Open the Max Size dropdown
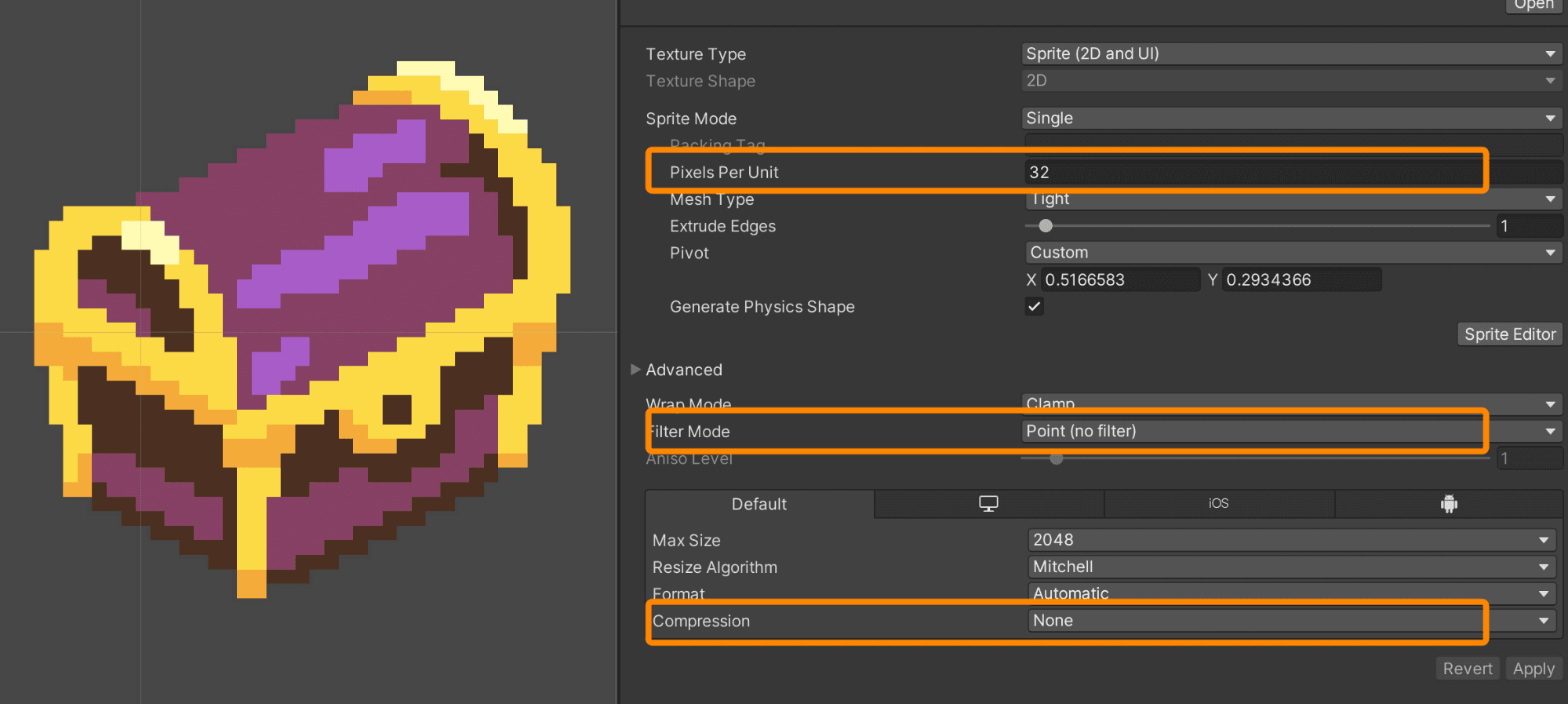The image size is (1568, 704). click(1292, 540)
